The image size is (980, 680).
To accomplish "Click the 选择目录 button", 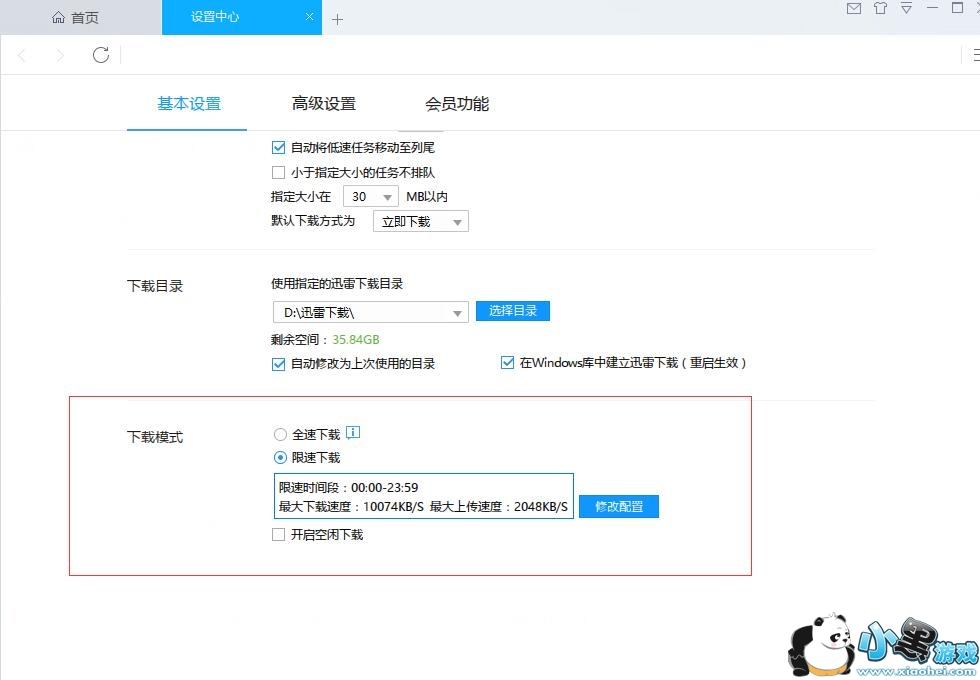I will click(x=512, y=311).
